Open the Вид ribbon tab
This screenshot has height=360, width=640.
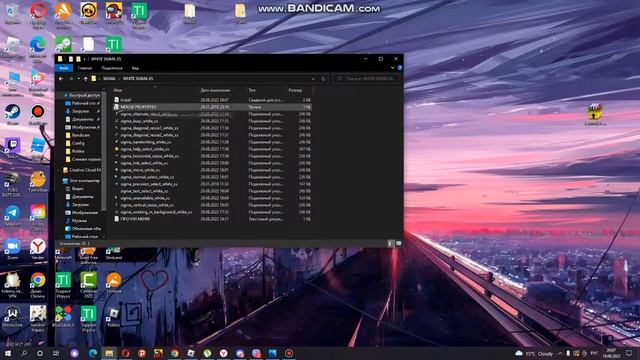135,68
